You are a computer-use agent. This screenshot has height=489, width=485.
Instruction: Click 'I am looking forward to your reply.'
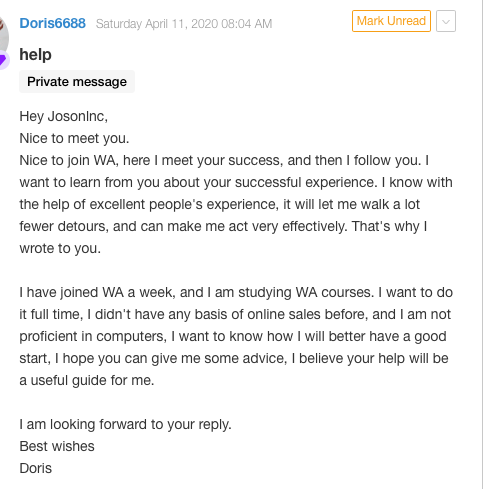[x=125, y=425]
